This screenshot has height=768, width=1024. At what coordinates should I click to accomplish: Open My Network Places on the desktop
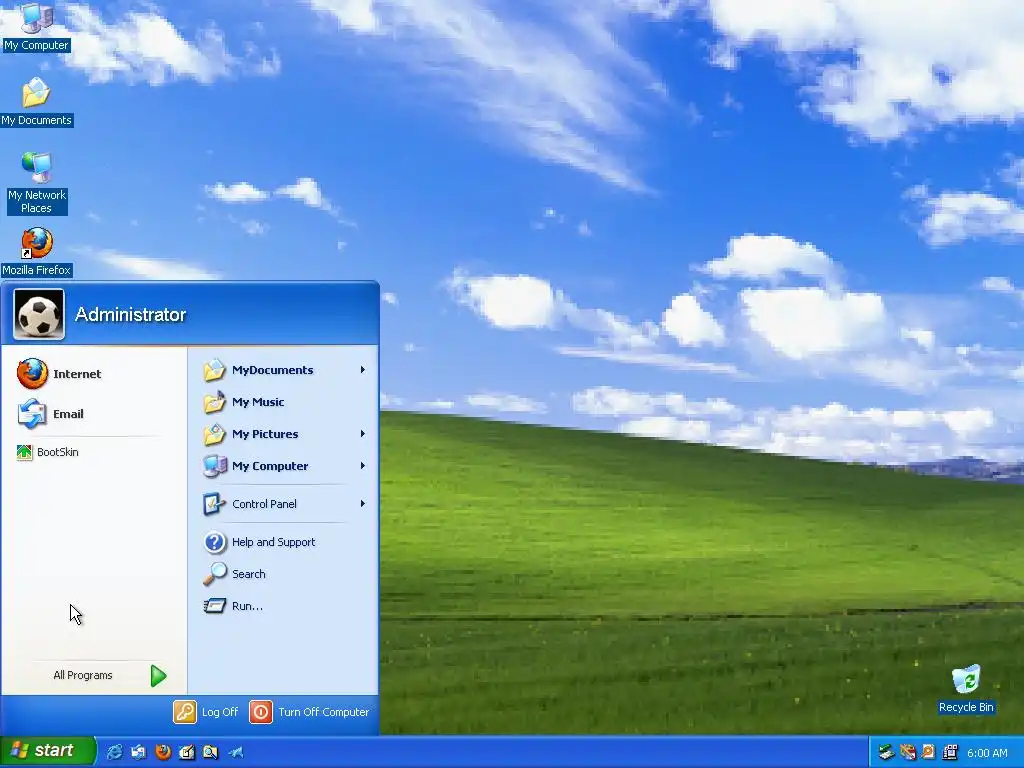tap(36, 183)
